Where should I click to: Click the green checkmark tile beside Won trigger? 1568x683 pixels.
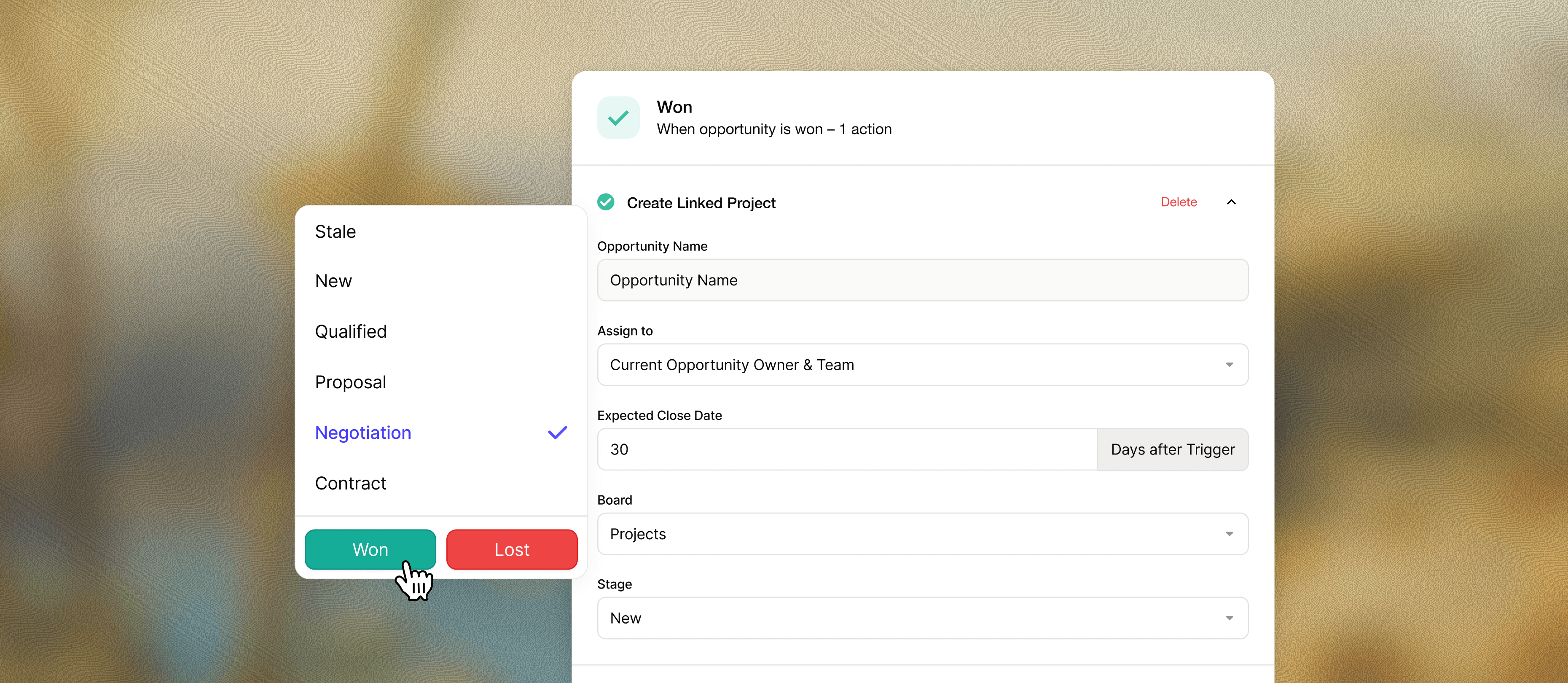click(618, 117)
